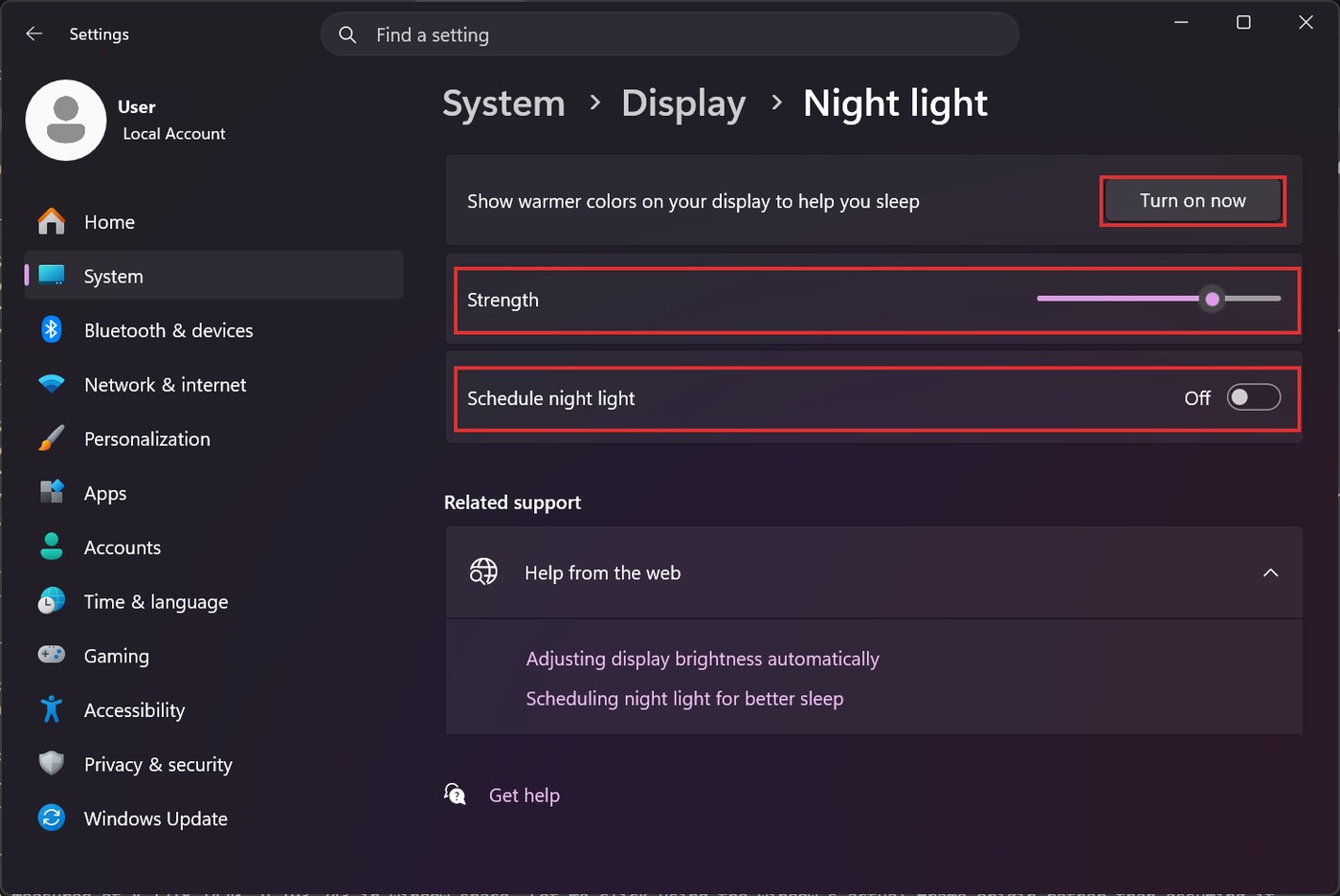The image size is (1340, 896).
Task: Click the search magnifier icon
Action: pos(347,34)
